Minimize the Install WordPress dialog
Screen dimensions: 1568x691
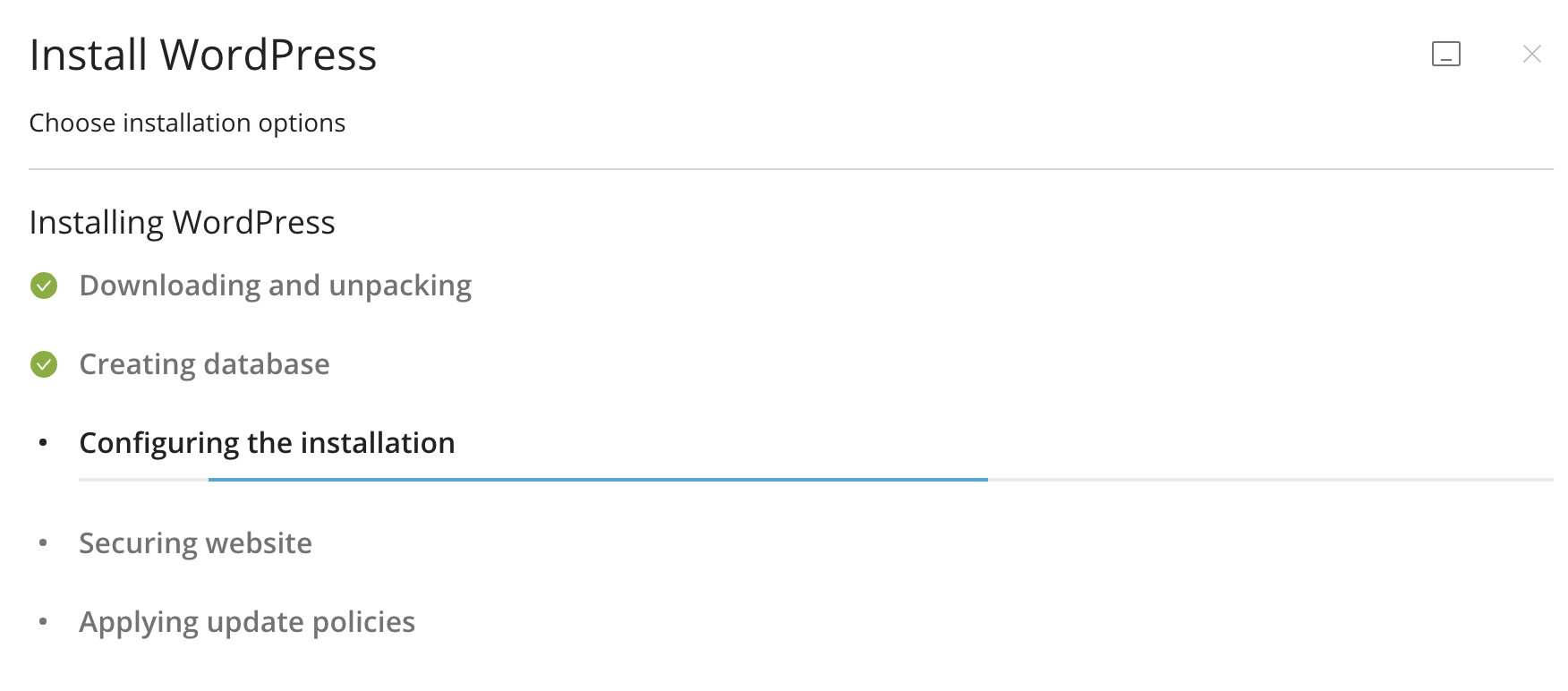pos(1445,54)
